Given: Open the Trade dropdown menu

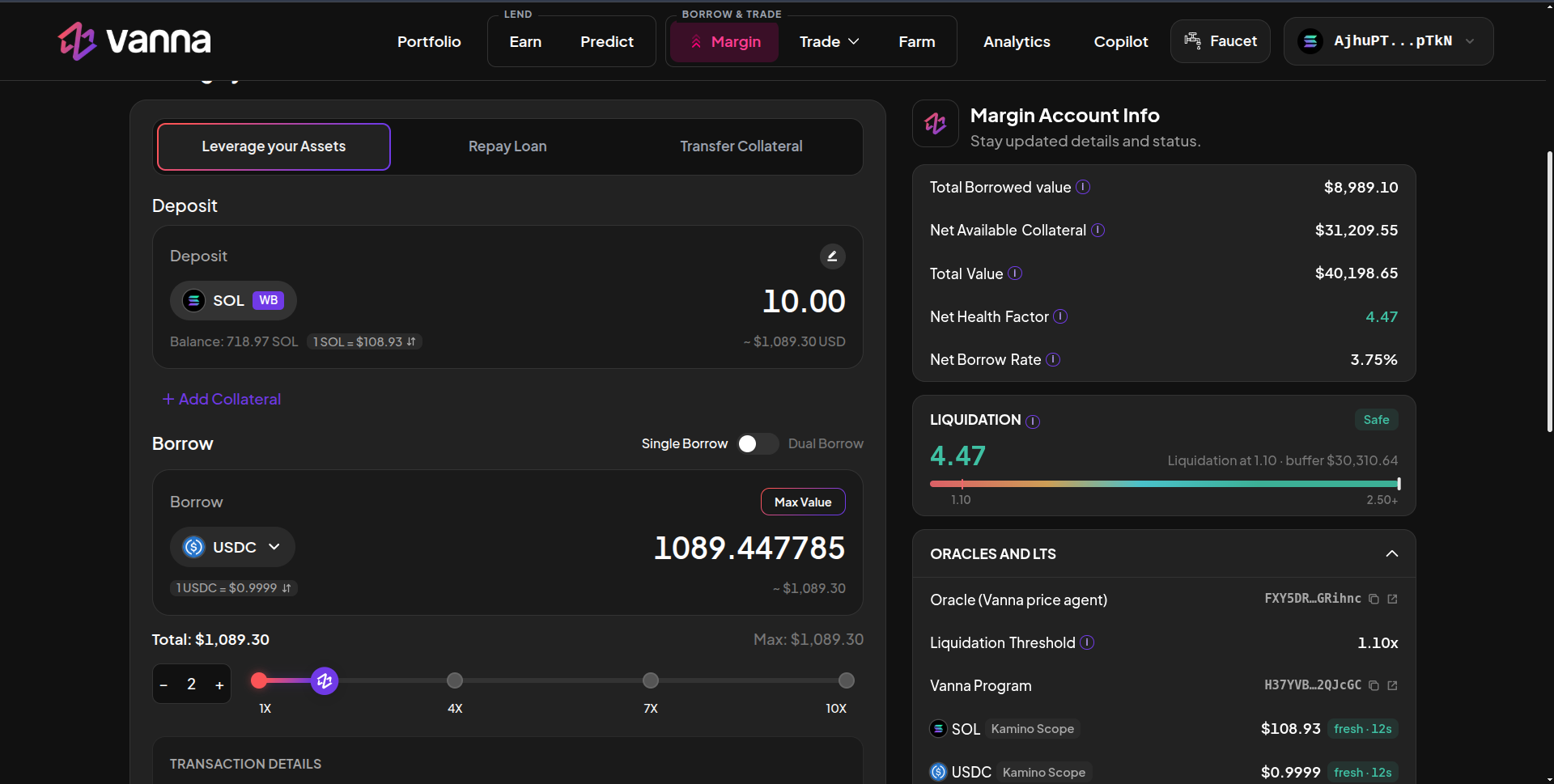Looking at the screenshot, I should (829, 41).
